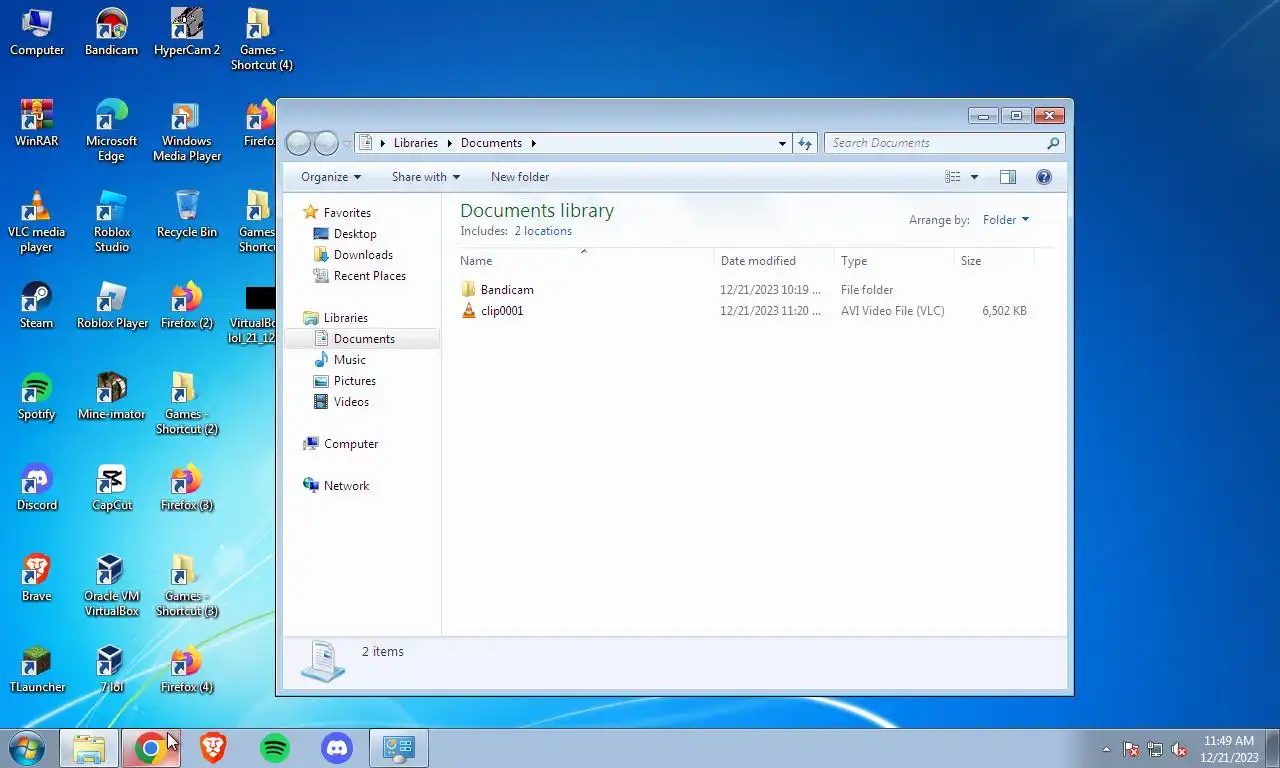1280x768 pixels.
Task: Open recent pages arrow beside forward button
Action: point(346,143)
